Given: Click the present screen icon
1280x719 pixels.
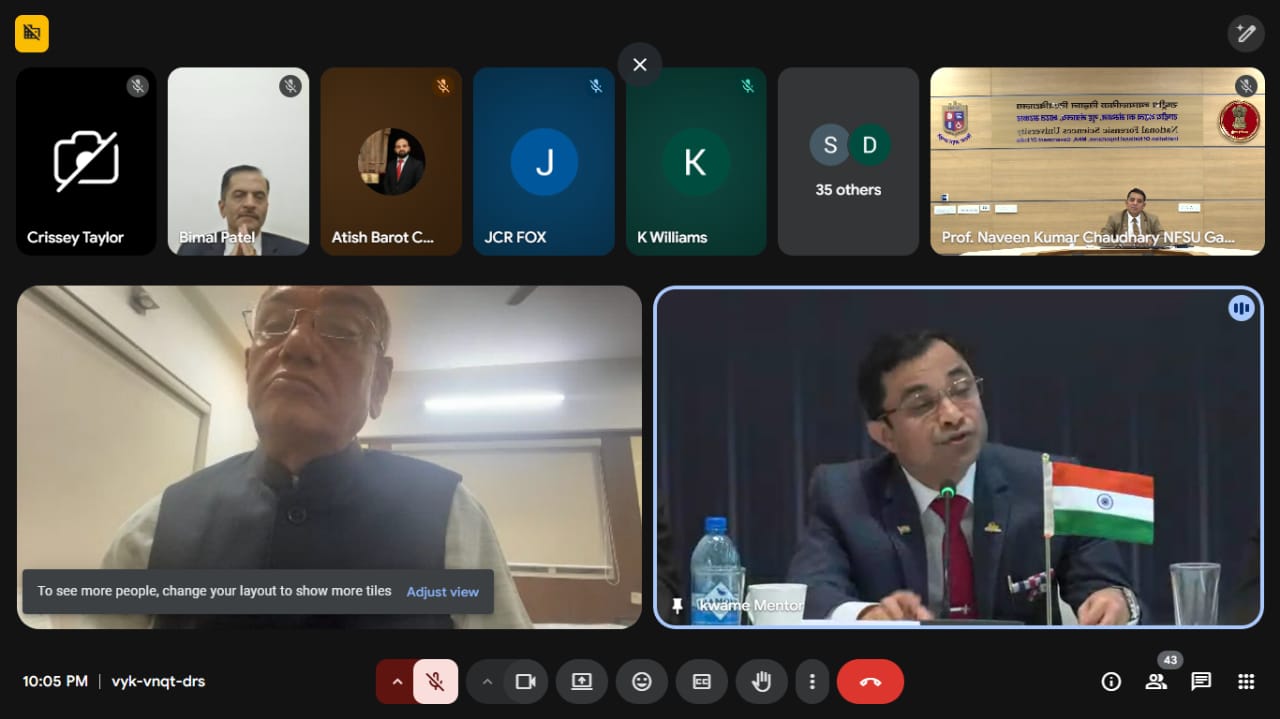Looking at the screenshot, I should [582, 682].
